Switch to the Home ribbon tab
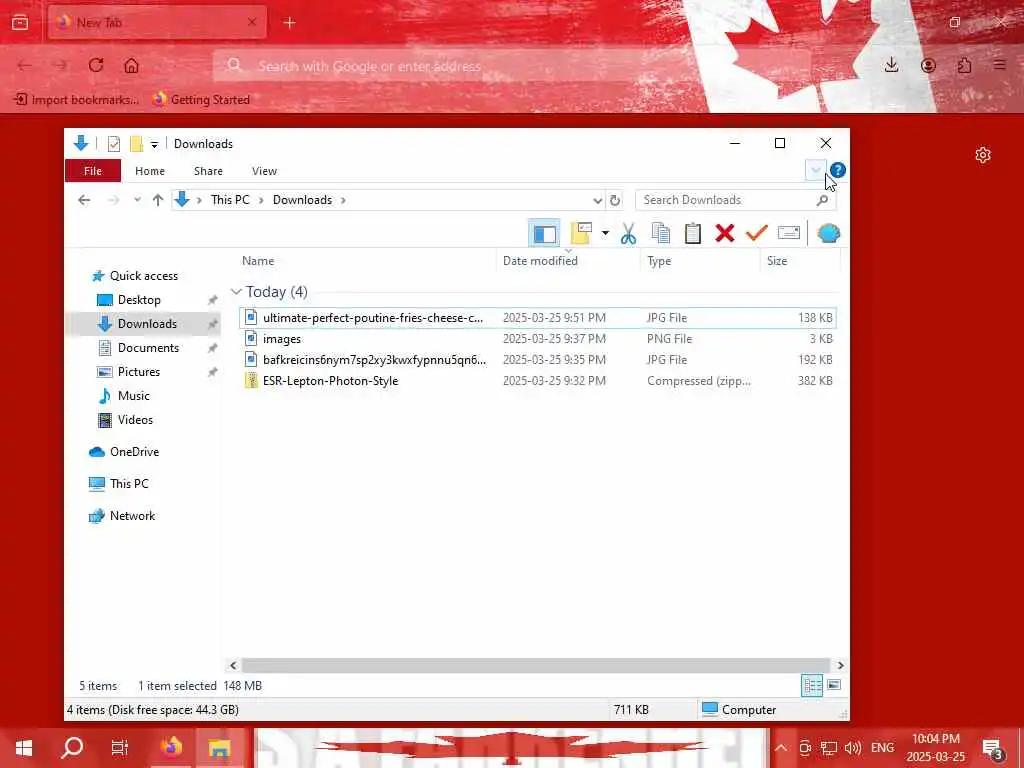1024x768 pixels. coord(150,170)
